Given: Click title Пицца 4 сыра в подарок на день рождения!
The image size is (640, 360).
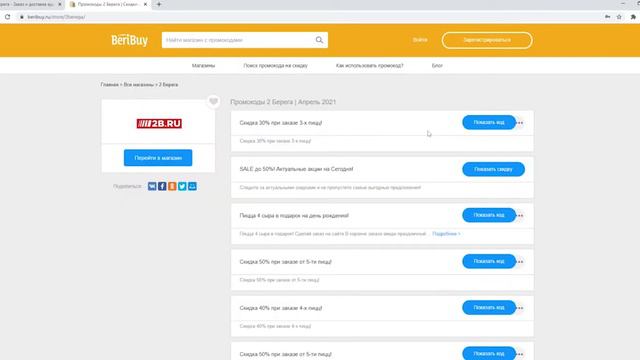Looking at the screenshot, I should tap(294, 216).
